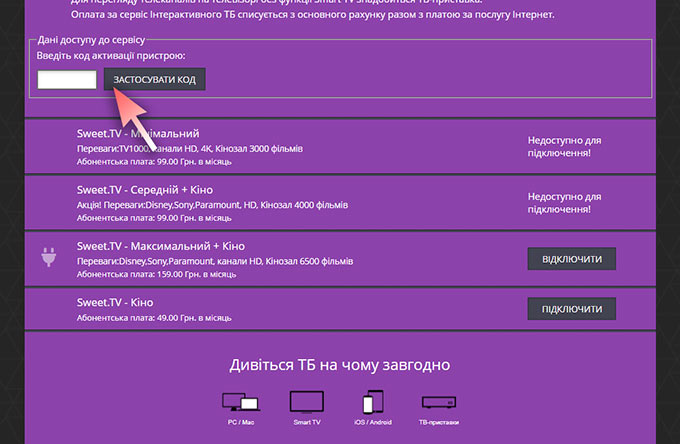The height and width of the screenshot is (444, 680).
Task: Click 'Абонентська плата: 159.00 Грн. в місяць' text
Action: click(x=157, y=274)
